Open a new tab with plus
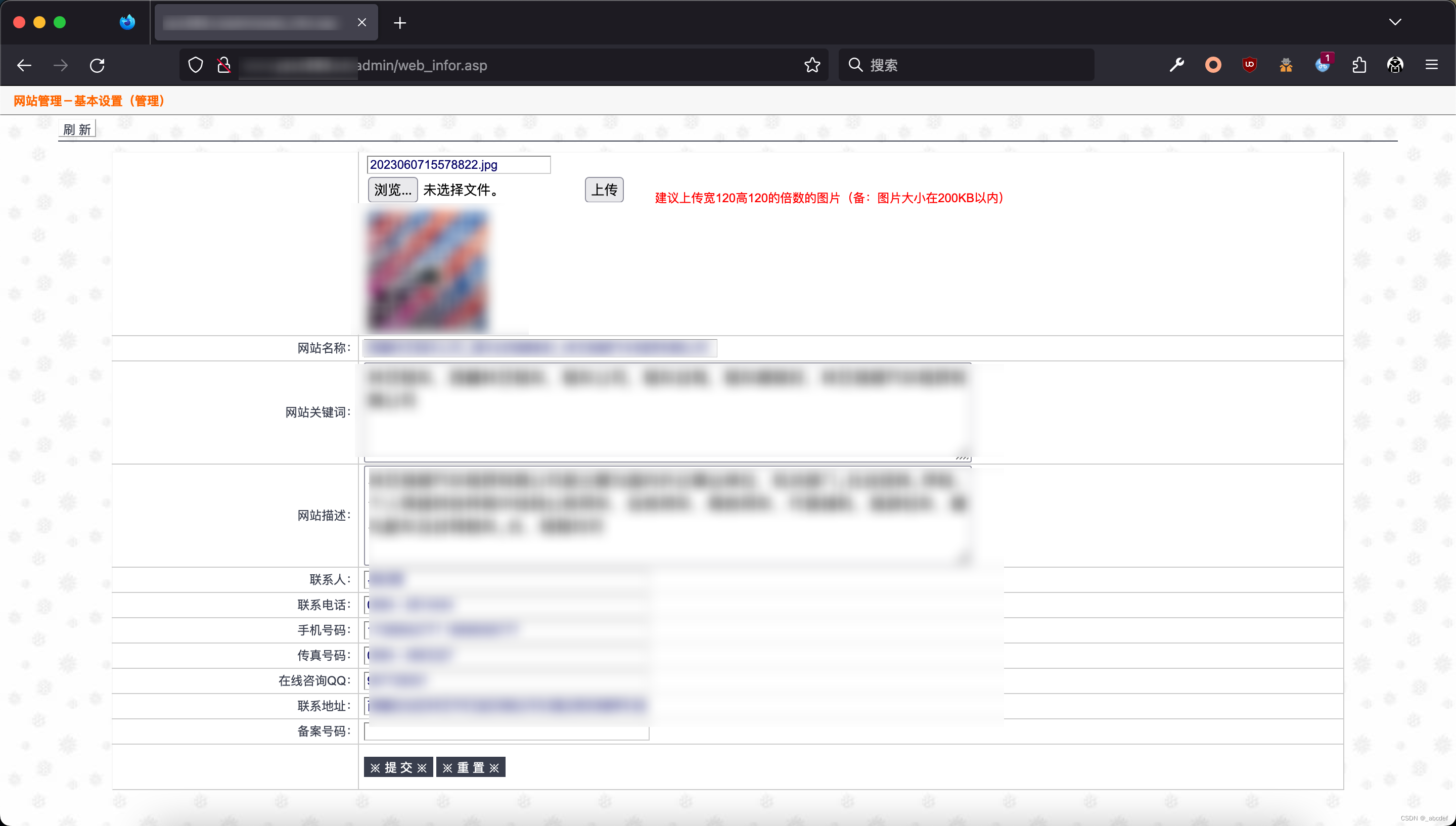The height and width of the screenshot is (826, 1456). pyautogui.click(x=400, y=23)
